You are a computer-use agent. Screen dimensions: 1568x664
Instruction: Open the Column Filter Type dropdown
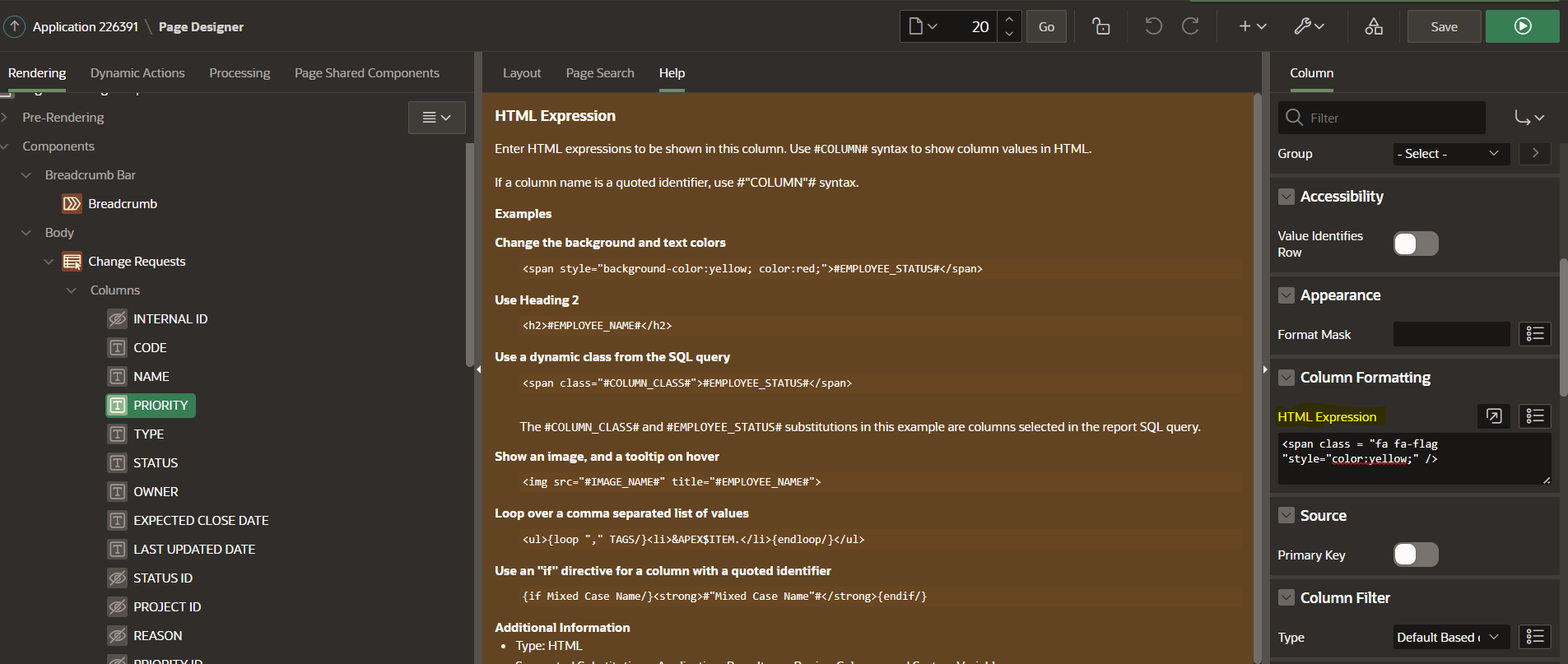coord(1451,637)
